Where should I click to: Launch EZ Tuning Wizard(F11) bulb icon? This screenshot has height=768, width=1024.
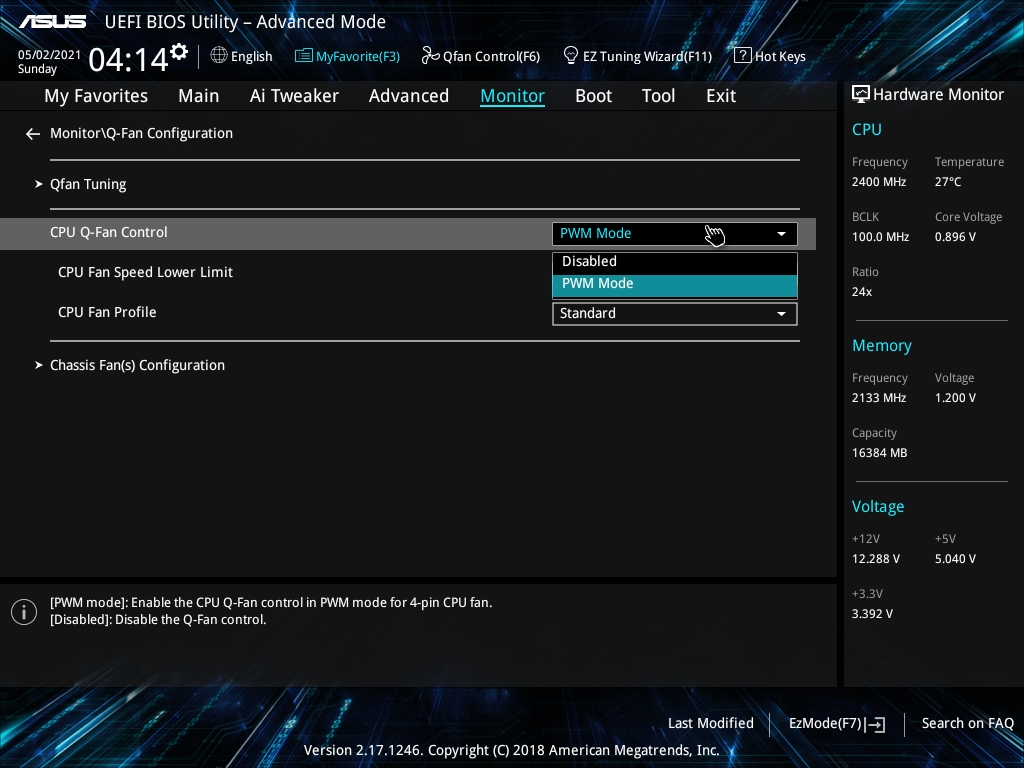[x=570, y=56]
